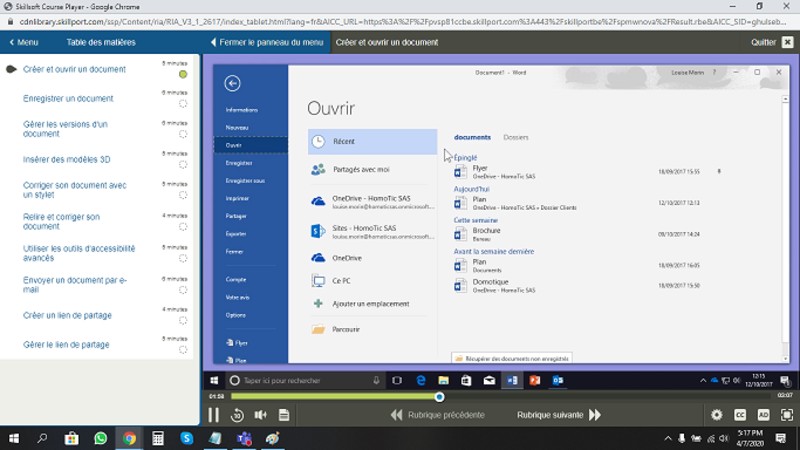Open lesson Corriger son document avec un stylet

75,190
